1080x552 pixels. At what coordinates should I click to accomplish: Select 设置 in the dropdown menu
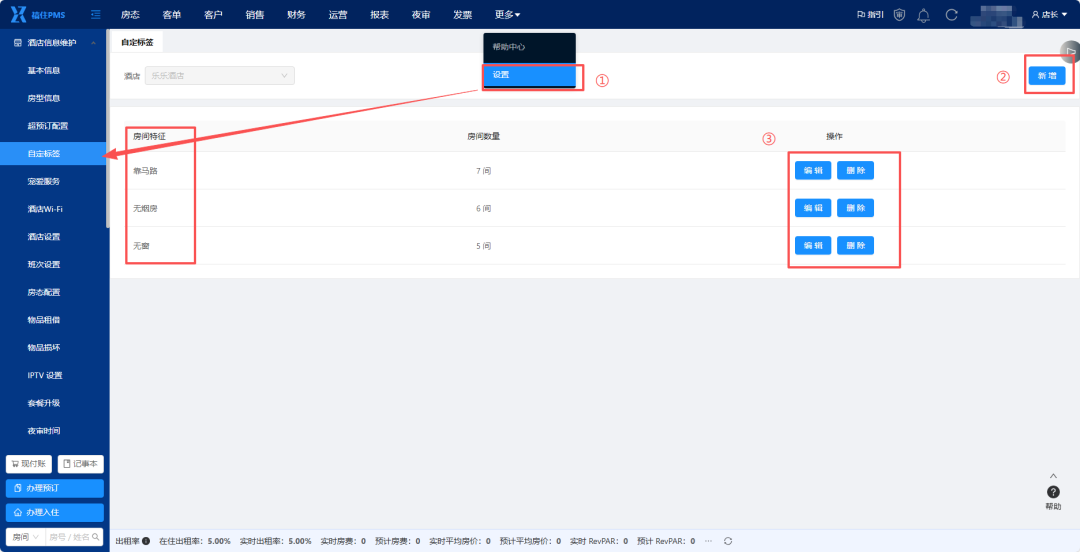[529, 75]
